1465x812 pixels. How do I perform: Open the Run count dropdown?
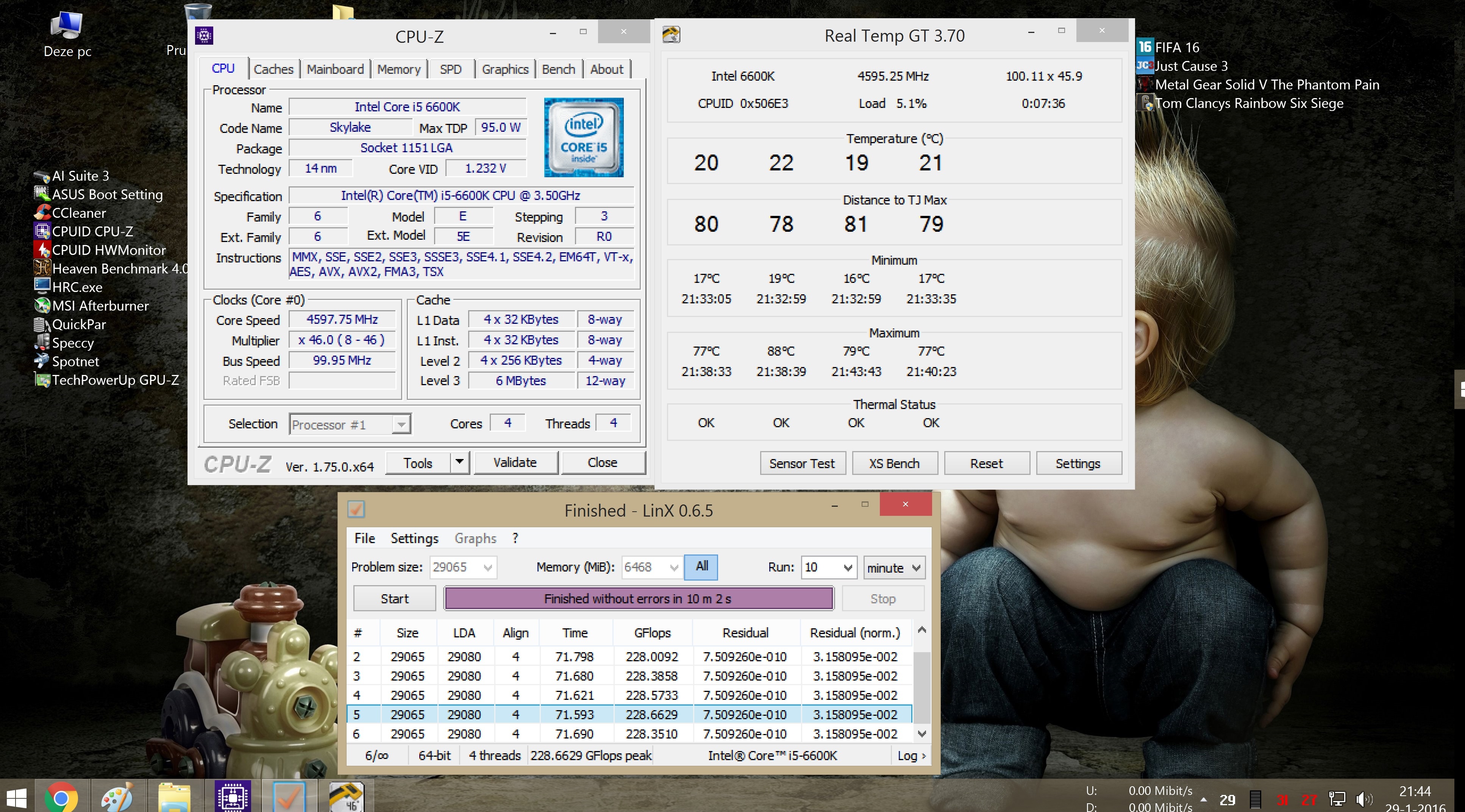(847, 567)
